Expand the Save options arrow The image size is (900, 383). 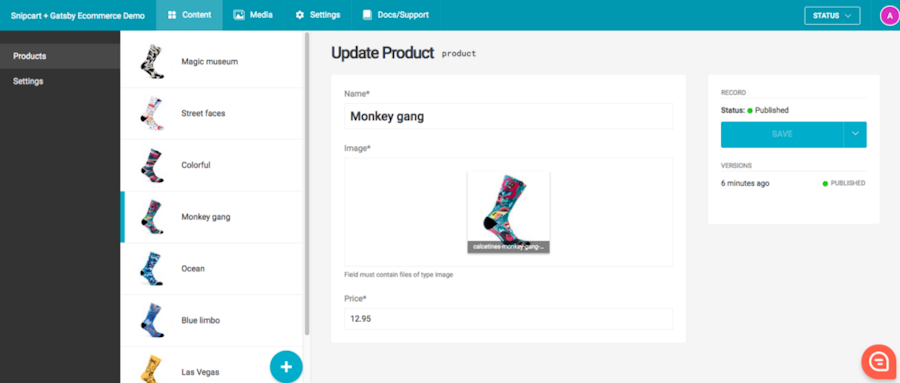pyautogui.click(x=855, y=134)
